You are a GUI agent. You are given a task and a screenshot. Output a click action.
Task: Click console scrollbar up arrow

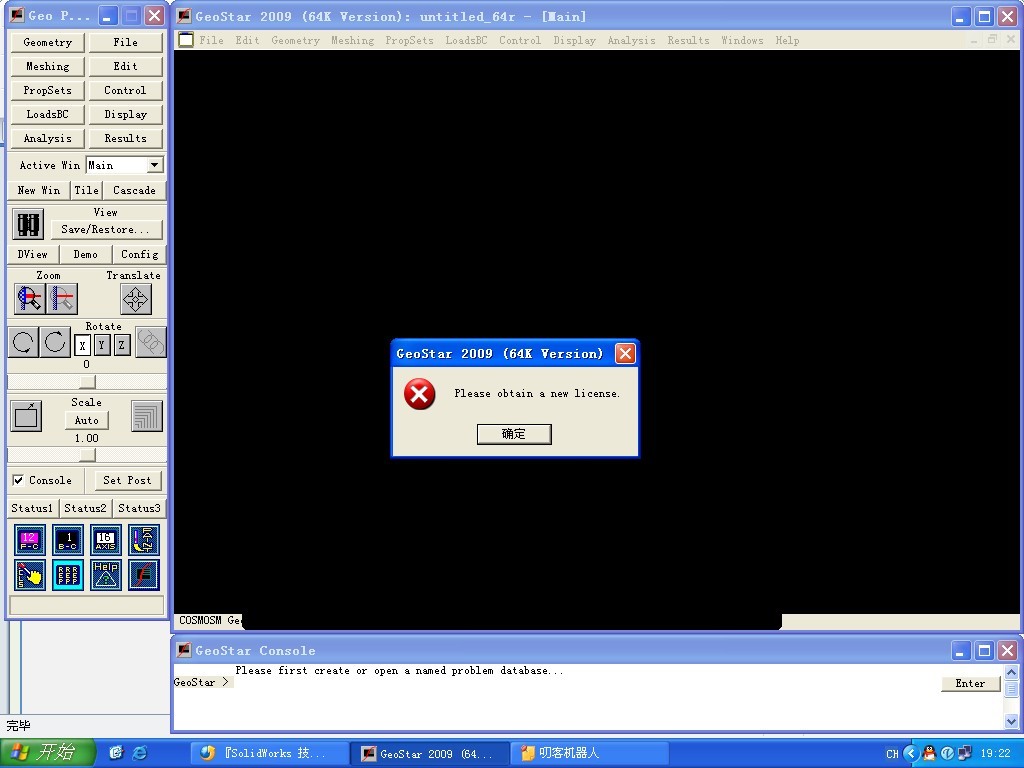[x=1011, y=672]
